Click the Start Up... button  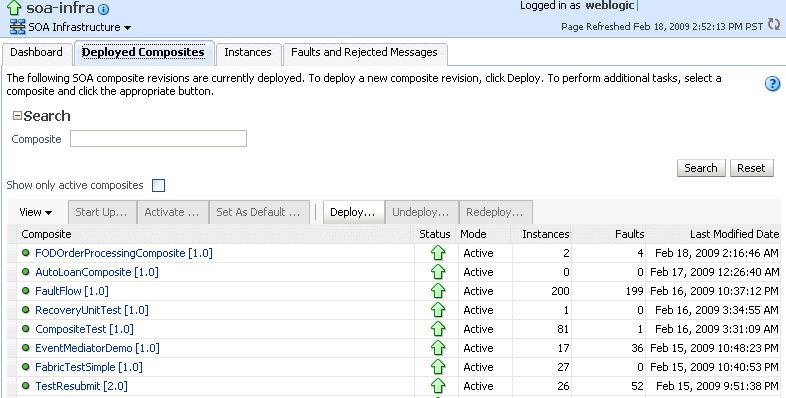click(x=101, y=212)
